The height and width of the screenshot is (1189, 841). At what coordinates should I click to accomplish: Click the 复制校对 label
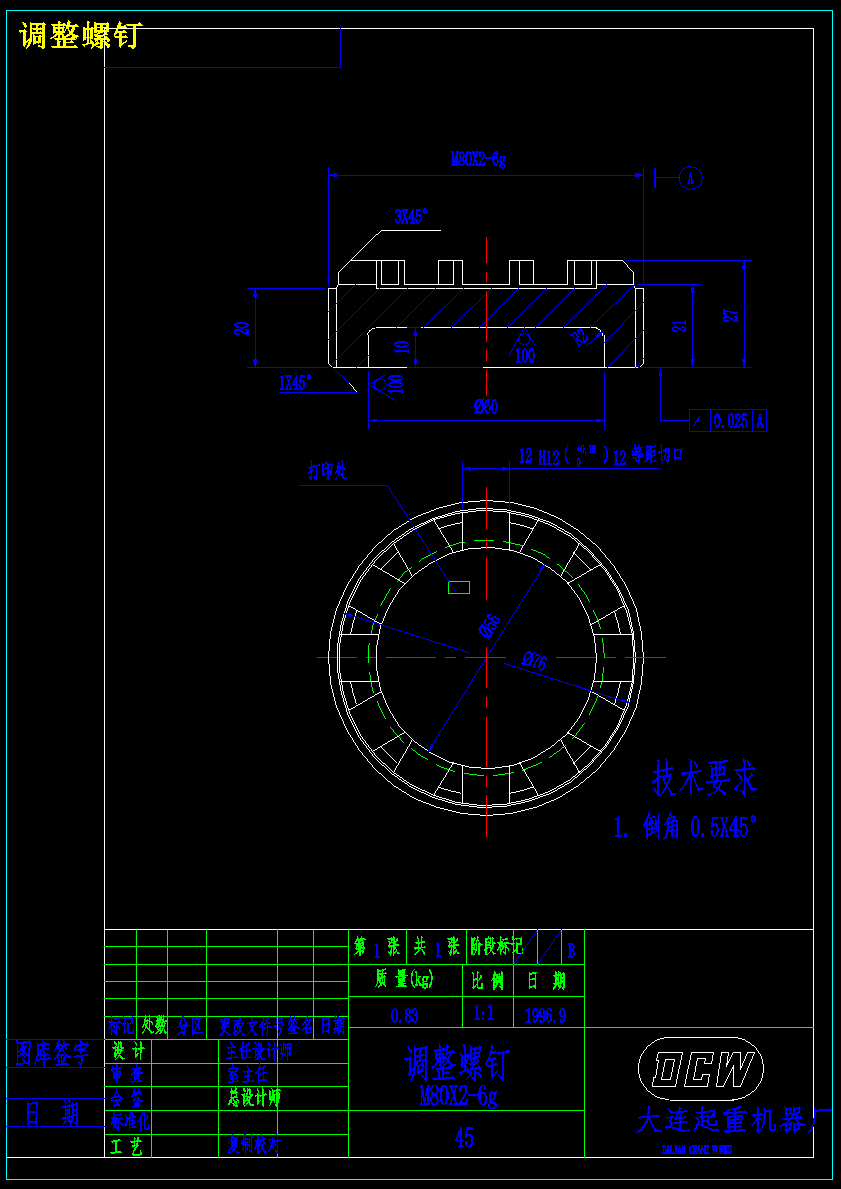pyautogui.click(x=253, y=1144)
